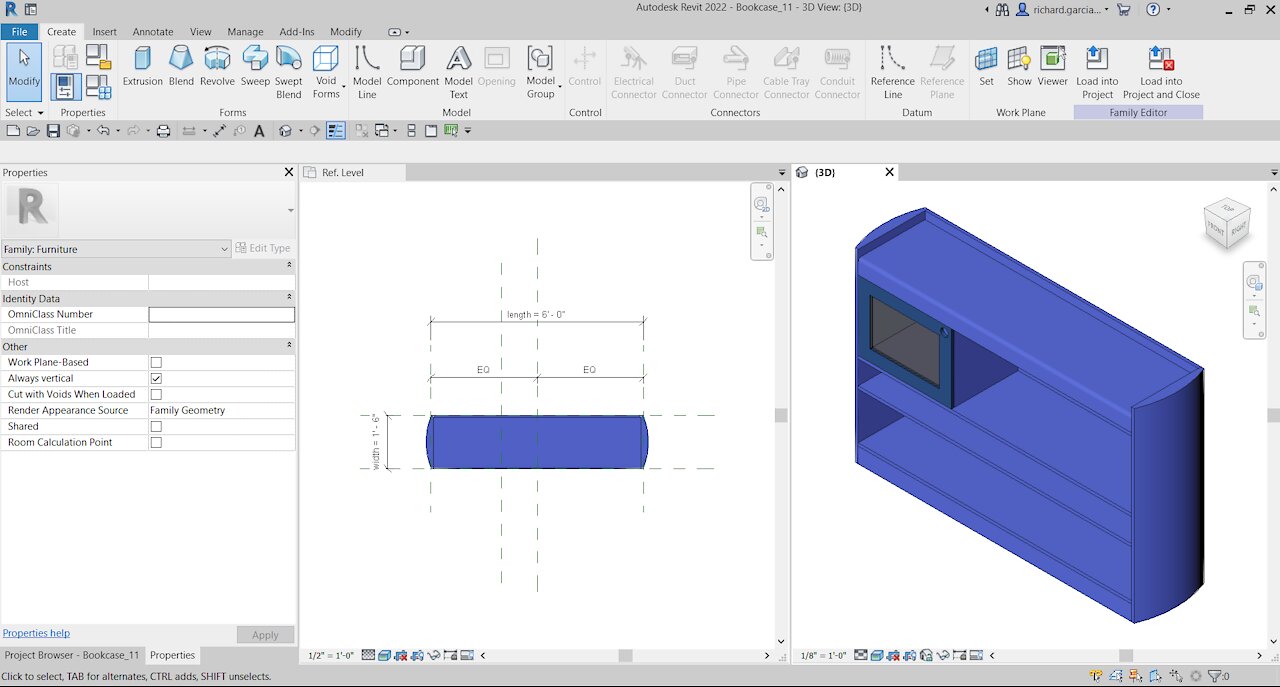This screenshot has width=1280, height=687.
Task: Switch to Project Browser - Bookcase_11 tab
Action: [x=72, y=656]
